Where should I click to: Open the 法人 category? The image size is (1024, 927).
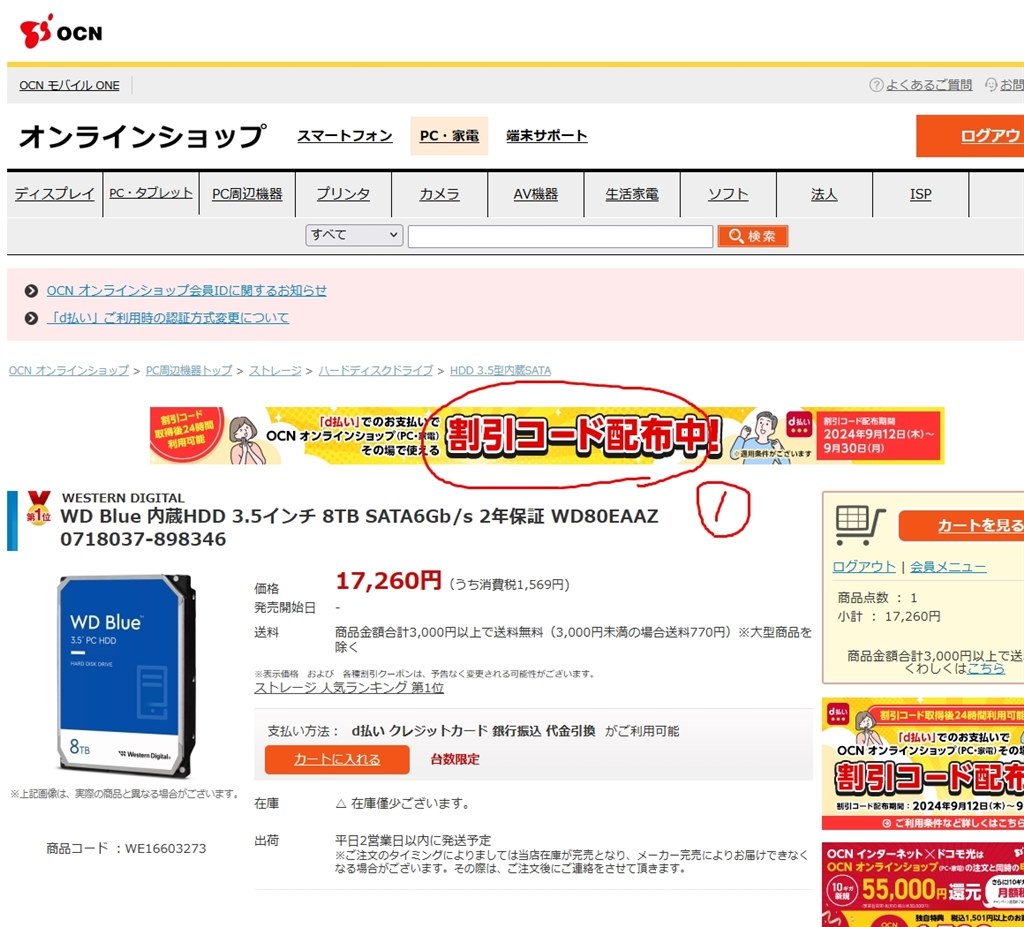tap(824, 194)
